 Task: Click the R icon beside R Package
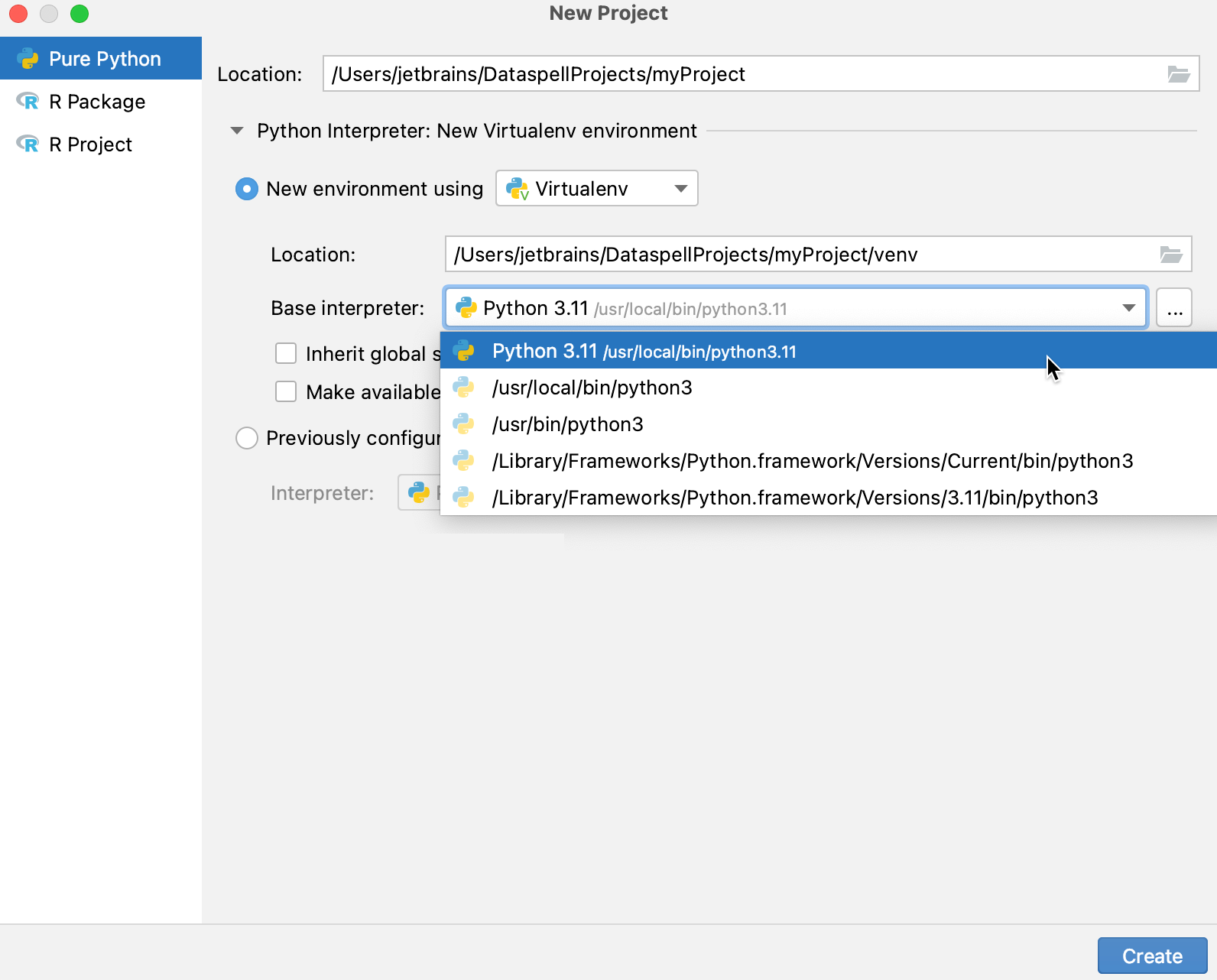(x=28, y=101)
